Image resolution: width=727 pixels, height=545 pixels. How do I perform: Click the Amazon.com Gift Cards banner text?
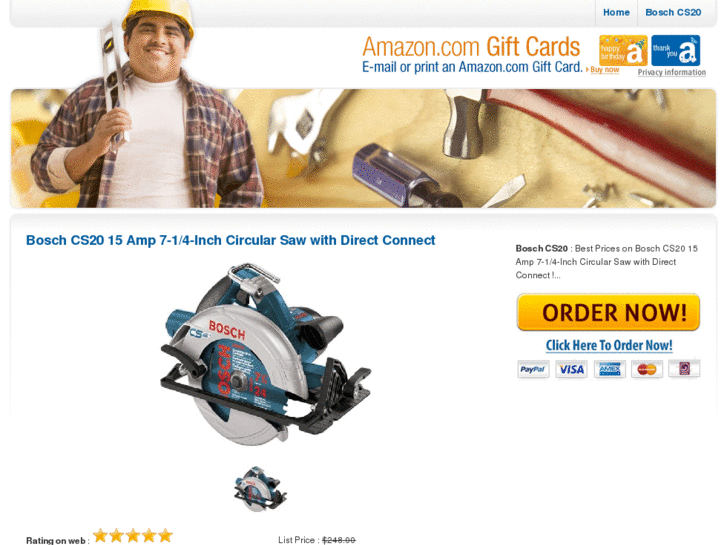click(471, 47)
